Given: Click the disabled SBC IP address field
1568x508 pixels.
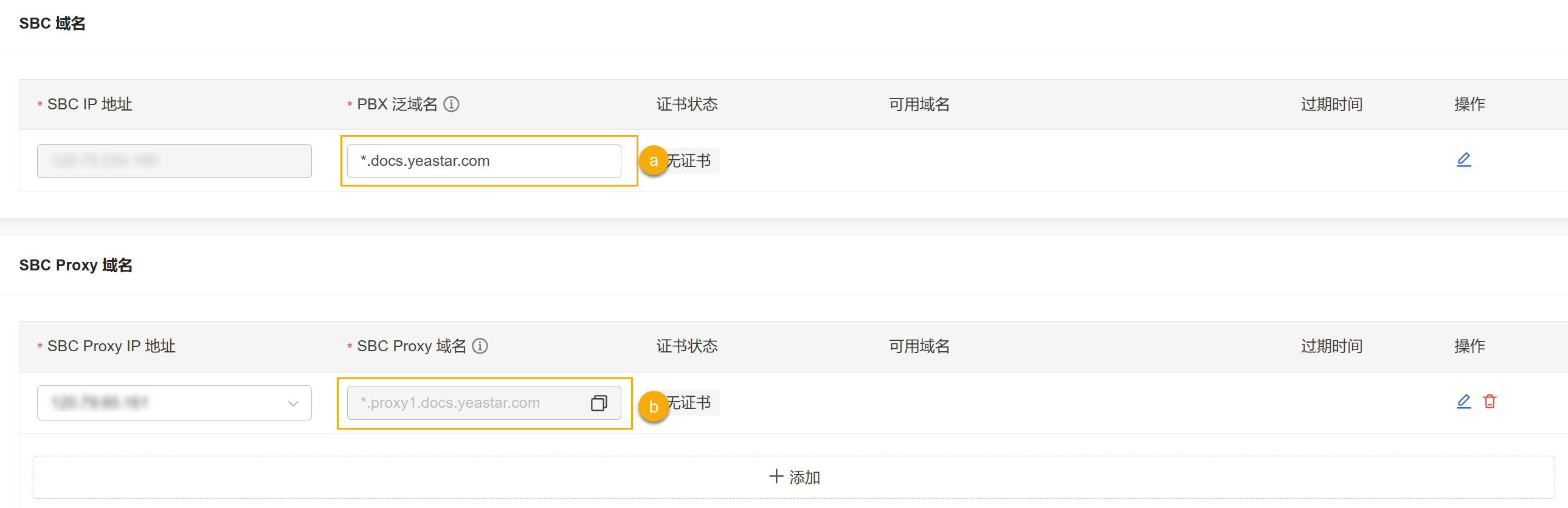Looking at the screenshot, I should 174,160.
